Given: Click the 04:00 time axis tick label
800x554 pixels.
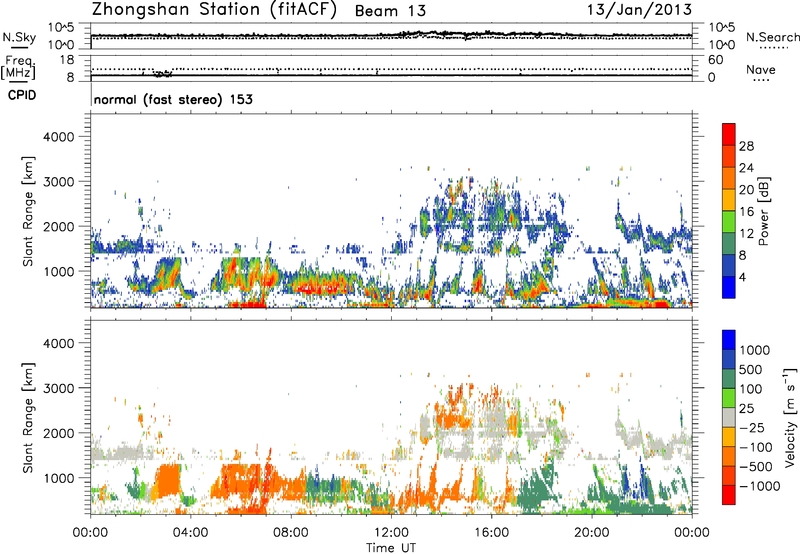Looking at the screenshot, I should 190,533.
